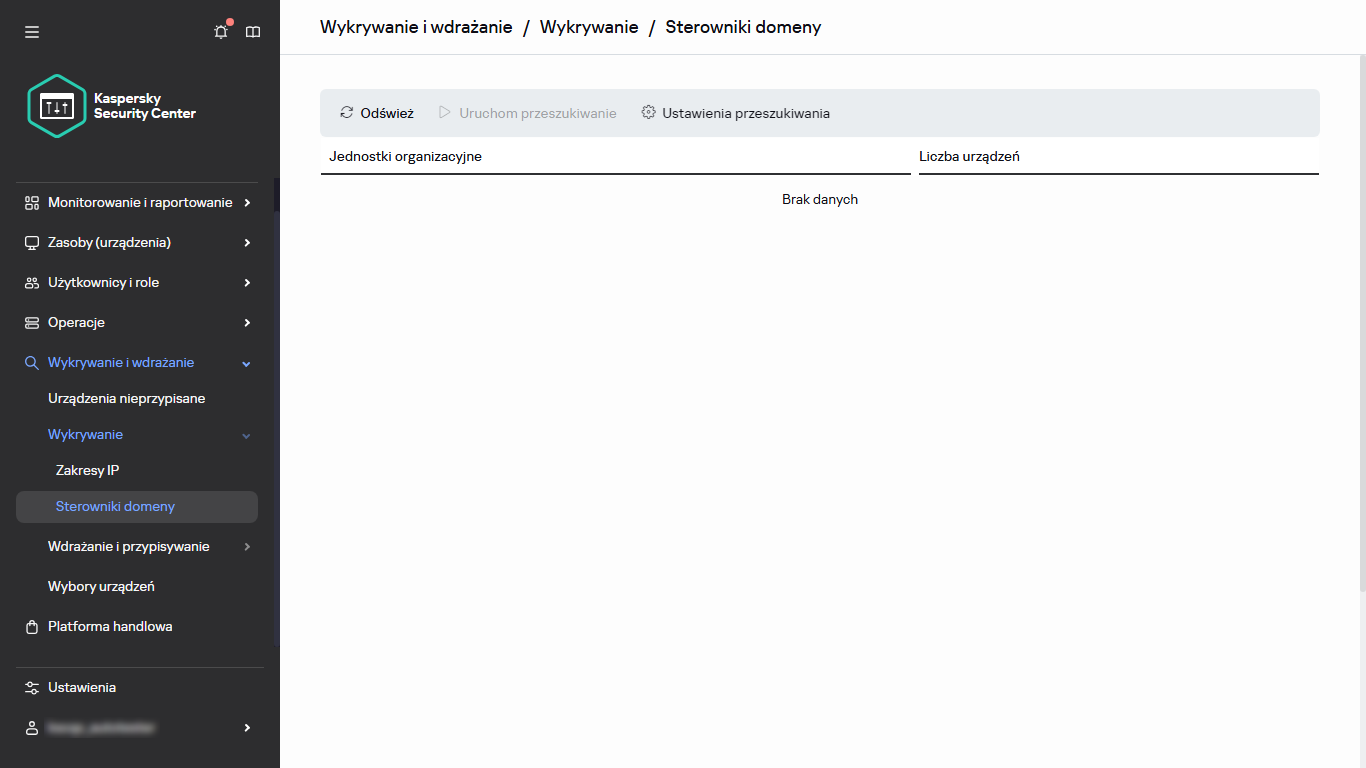The image size is (1366, 768).
Task: Expand the user account menu
Action: pos(246,727)
